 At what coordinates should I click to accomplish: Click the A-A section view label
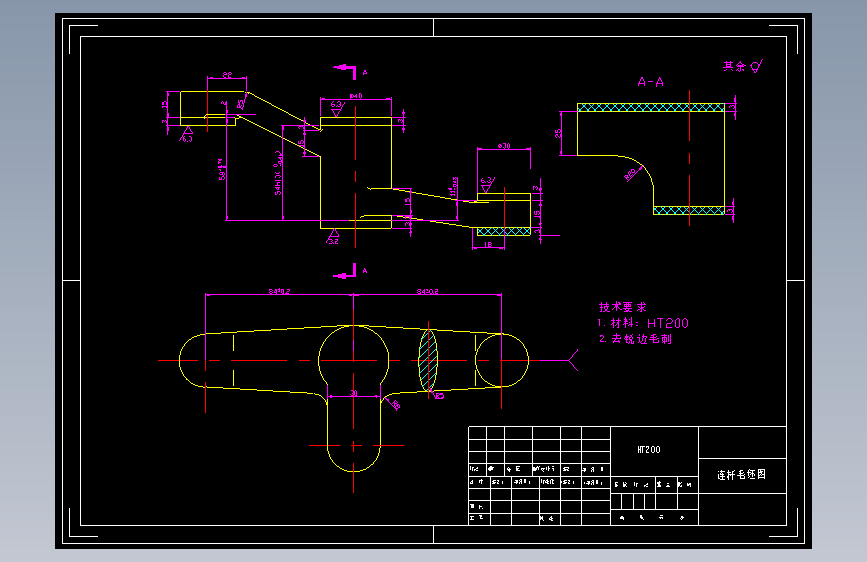click(x=650, y=82)
